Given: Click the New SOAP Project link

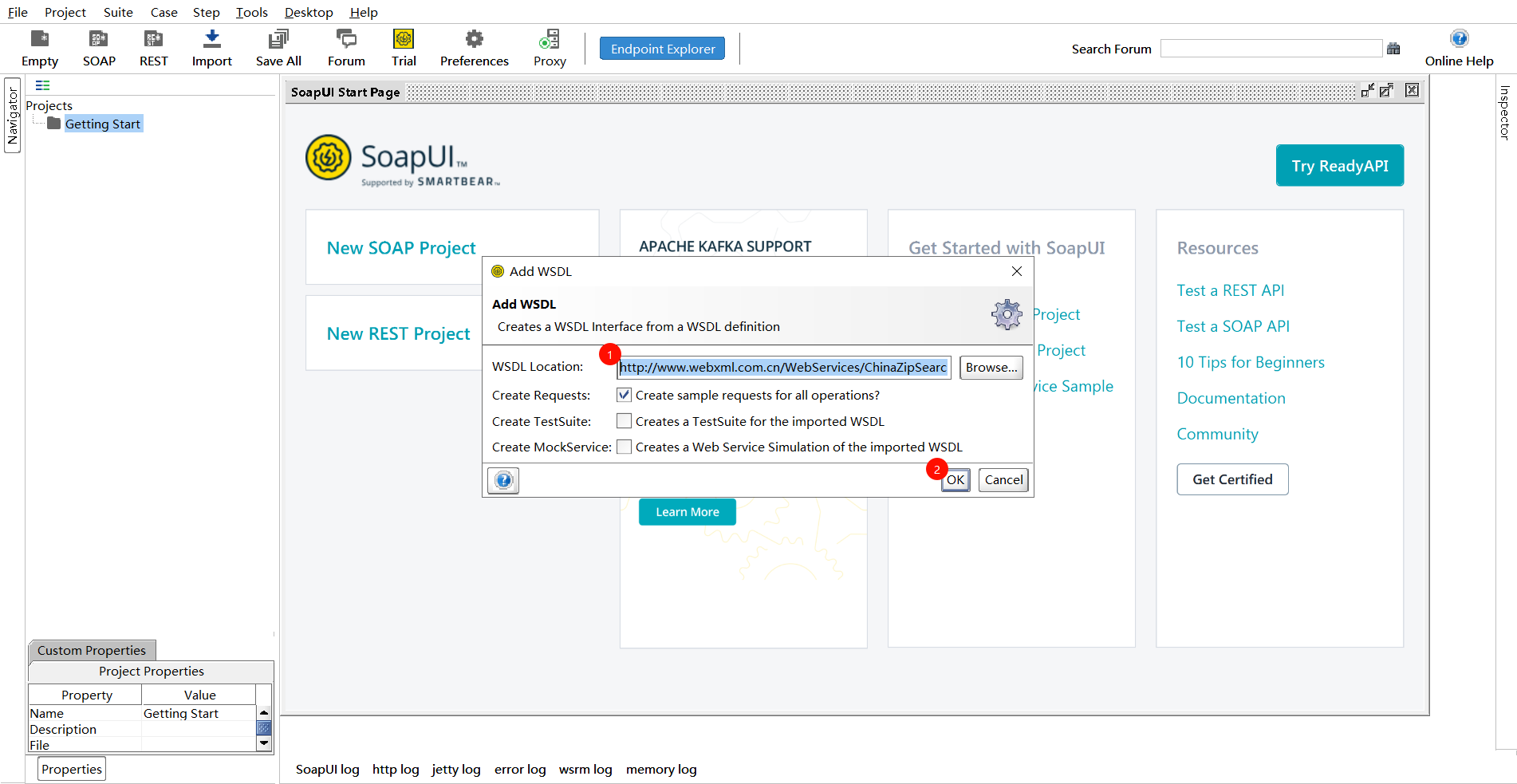Looking at the screenshot, I should click(401, 248).
